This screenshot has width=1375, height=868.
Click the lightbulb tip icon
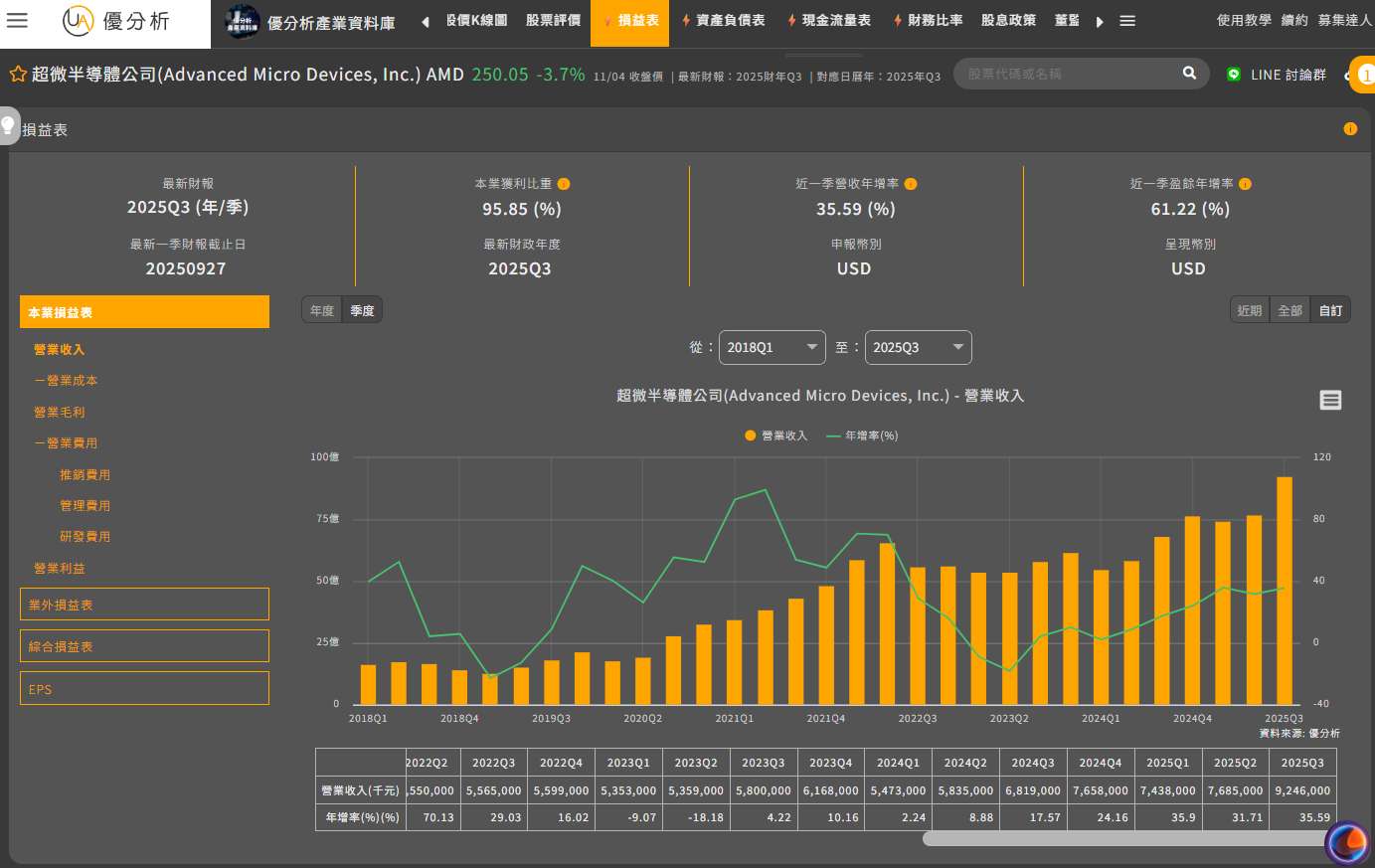click(8, 126)
